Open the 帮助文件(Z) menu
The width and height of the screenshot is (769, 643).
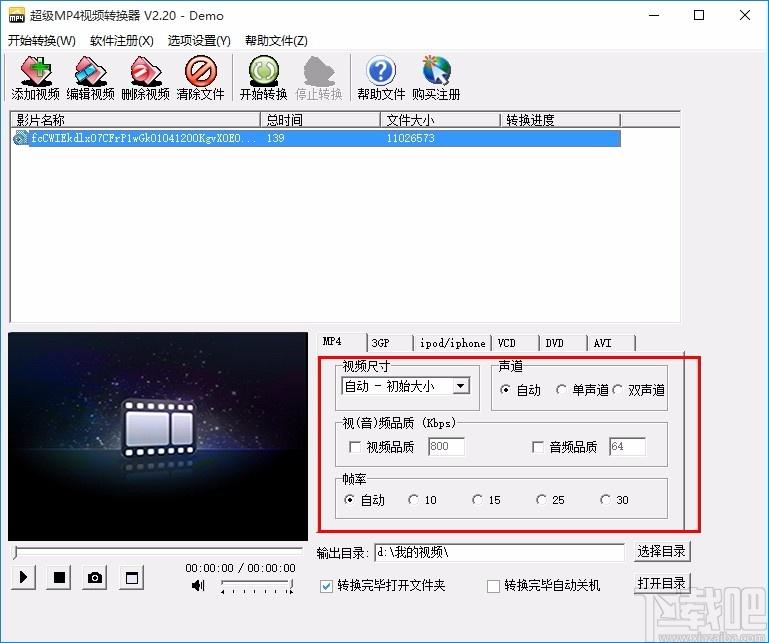[276, 41]
